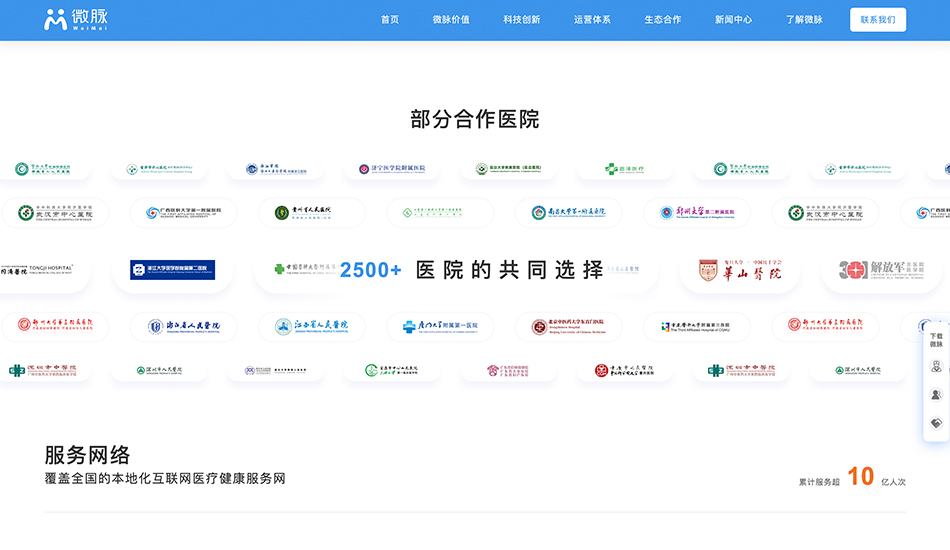Click the 浙江大学医学院附属第二医院 blue logo
Image resolution: width=950 pixels, height=550 pixels.
tap(172, 270)
